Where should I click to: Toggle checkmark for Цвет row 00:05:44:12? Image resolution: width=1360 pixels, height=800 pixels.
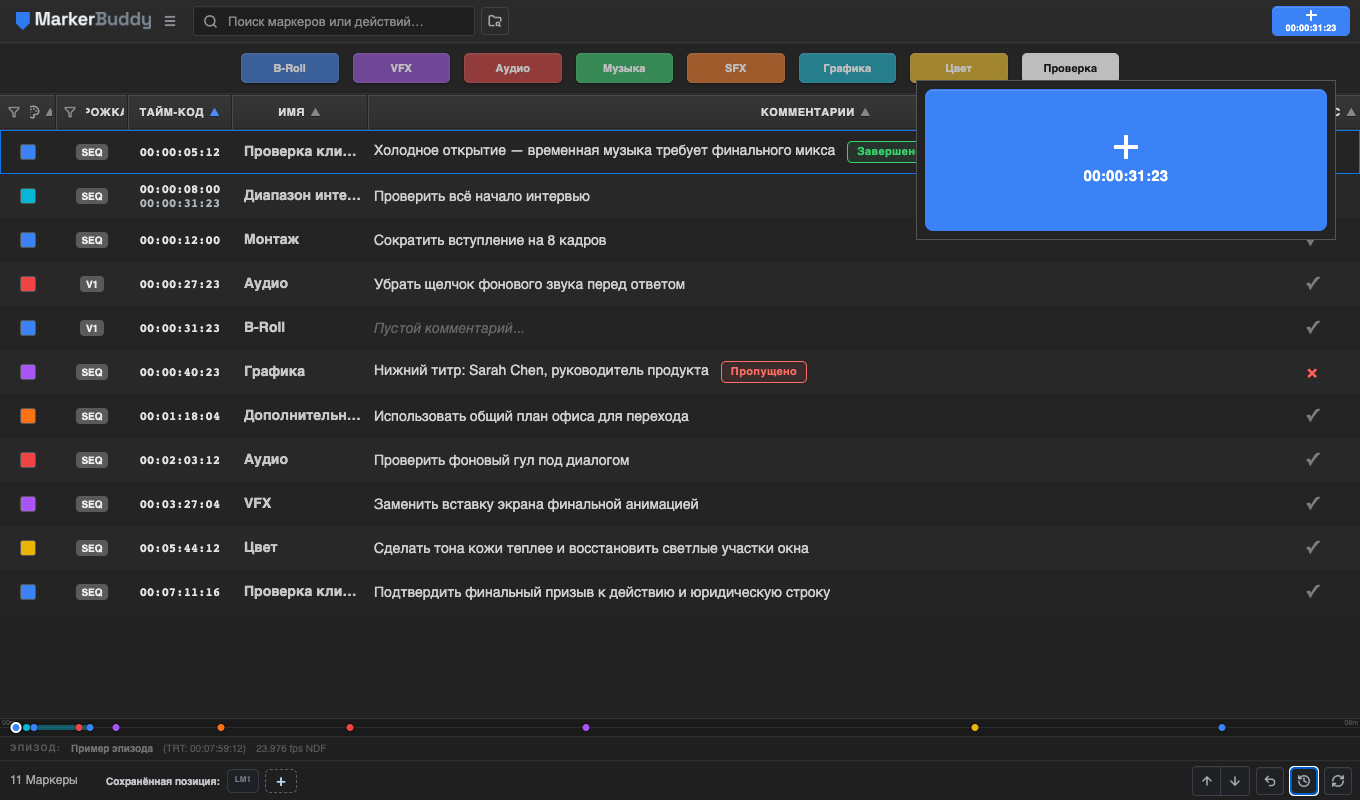click(x=1313, y=548)
